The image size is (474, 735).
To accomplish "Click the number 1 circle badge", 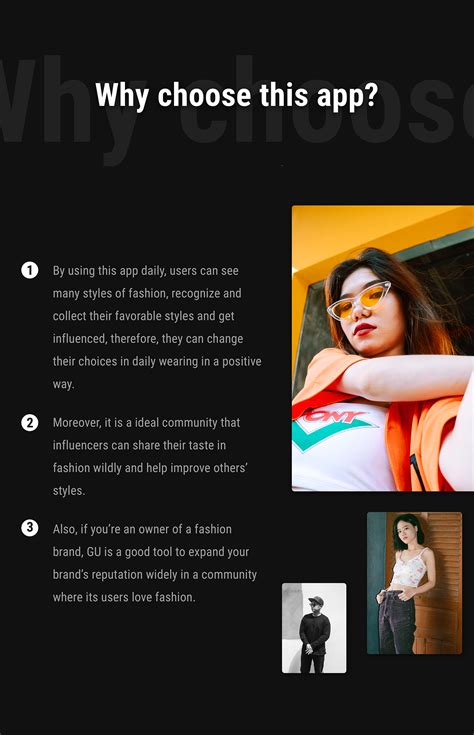I will click(30, 270).
